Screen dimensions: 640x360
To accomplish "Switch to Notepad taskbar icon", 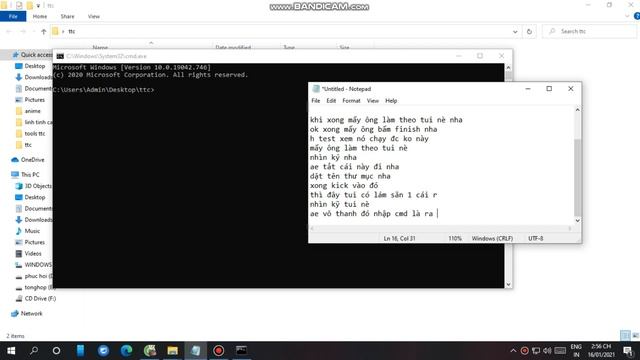I will (x=196, y=351).
